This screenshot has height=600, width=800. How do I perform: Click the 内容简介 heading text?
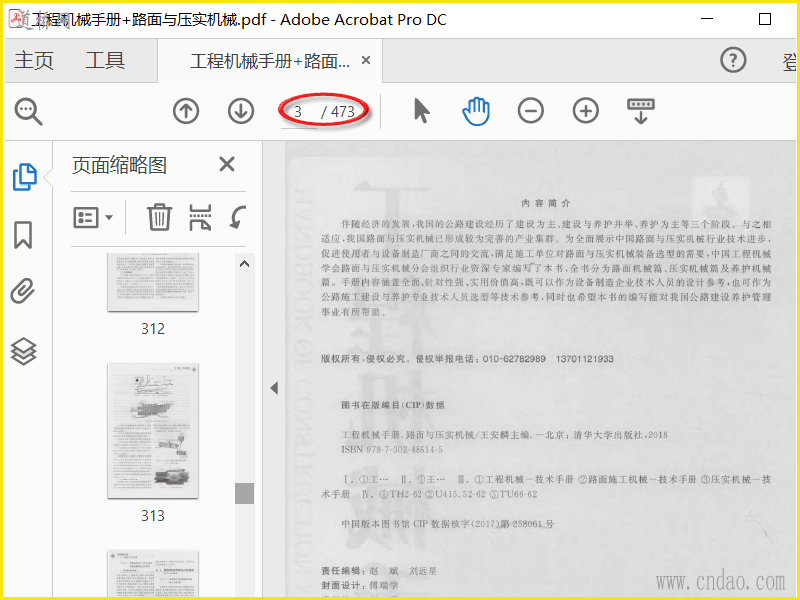click(545, 203)
